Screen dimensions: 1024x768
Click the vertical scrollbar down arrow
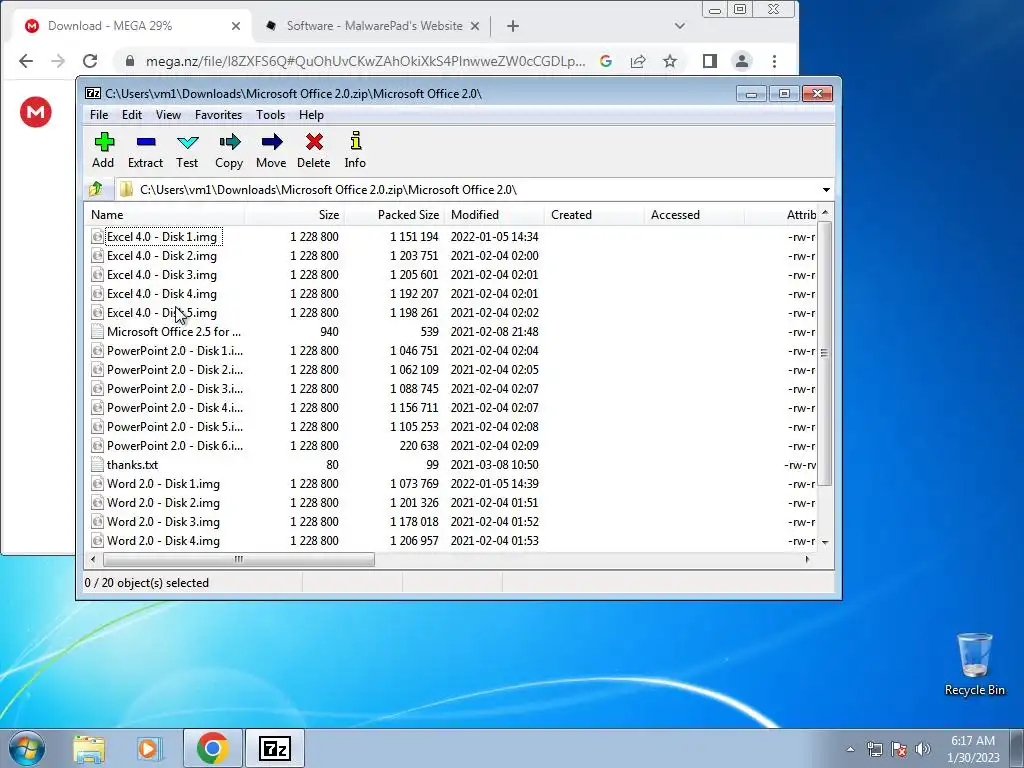click(x=825, y=542)
